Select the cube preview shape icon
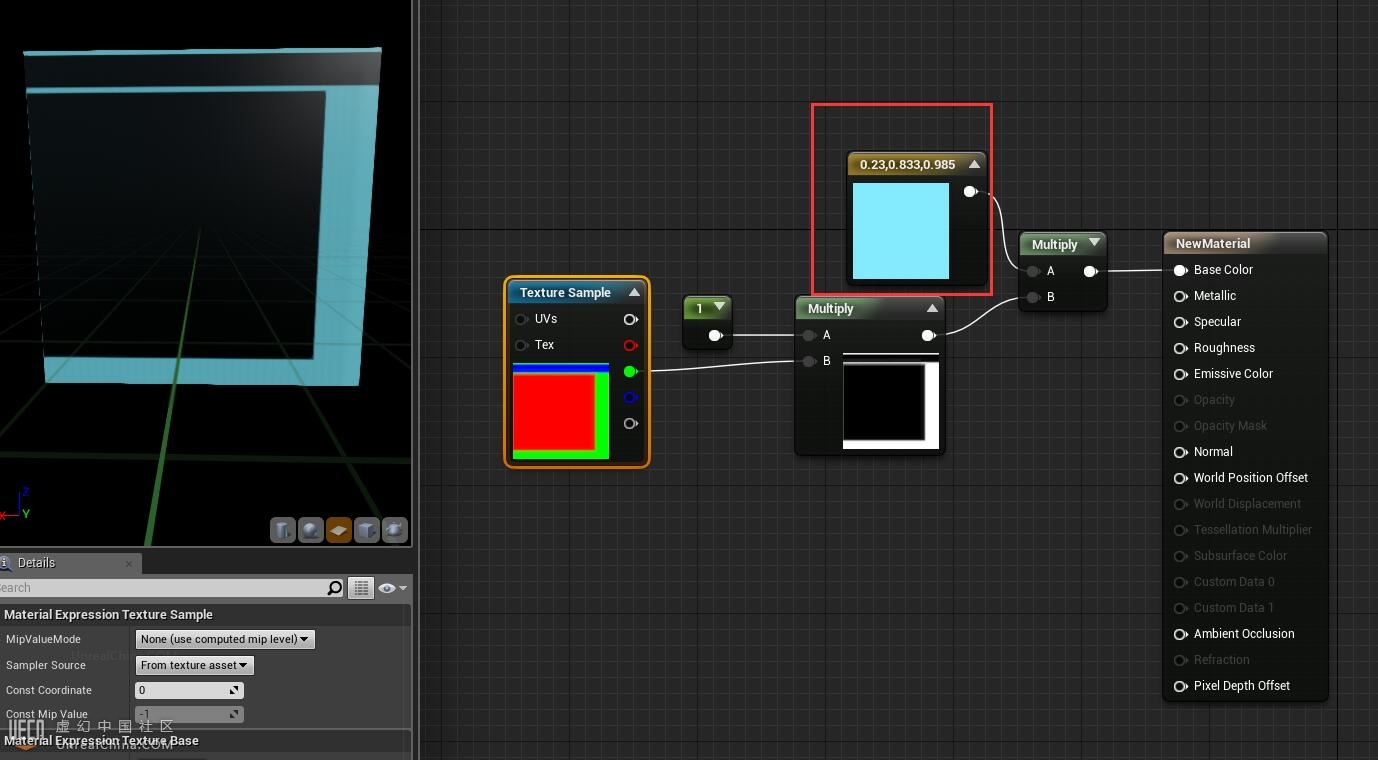The height and width of the screenshot is (760, 1378). [x=367, y=530]
